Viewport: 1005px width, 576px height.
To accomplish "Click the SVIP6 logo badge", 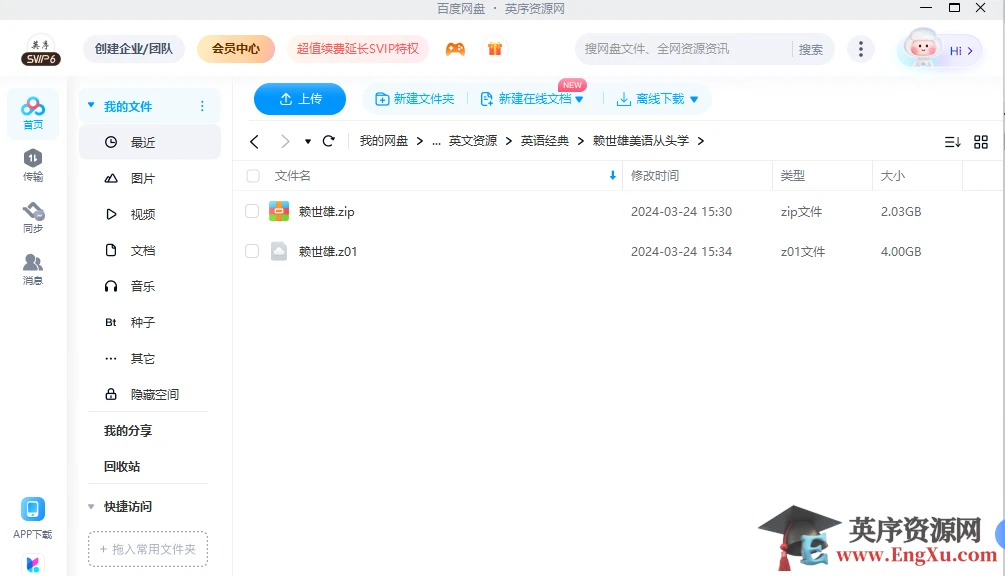I will pyautogui.click(x=41, y=51).
